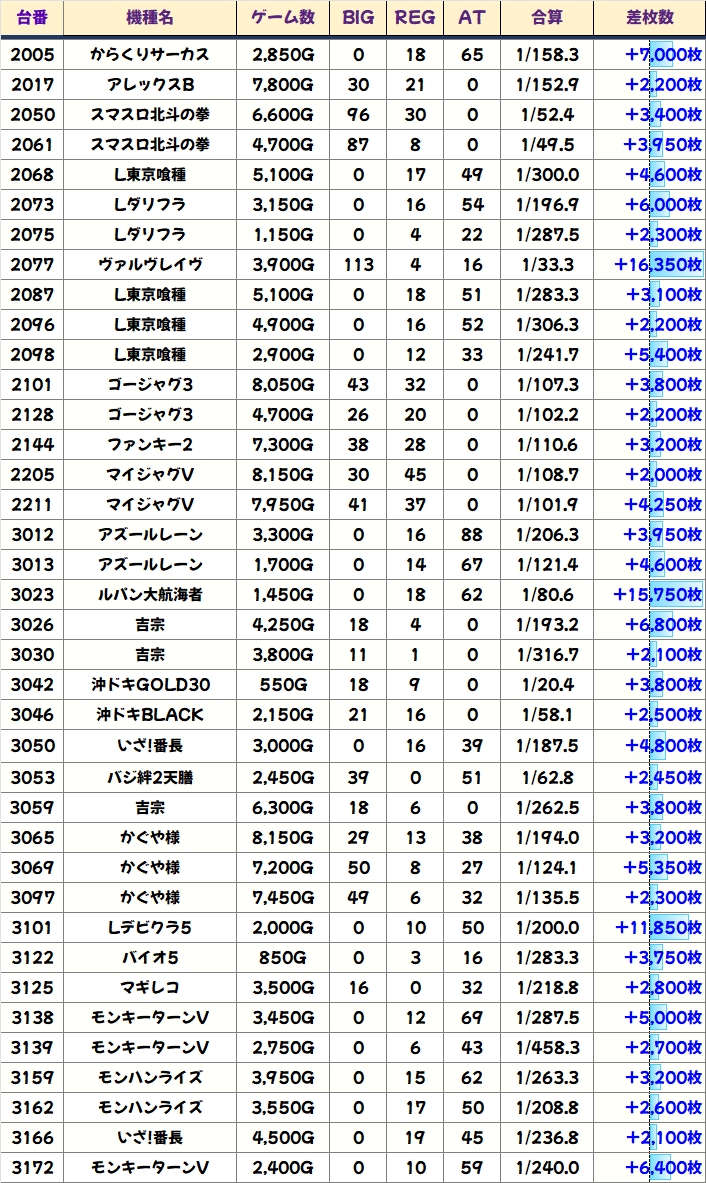Click 550G game count

coord(283,684)
